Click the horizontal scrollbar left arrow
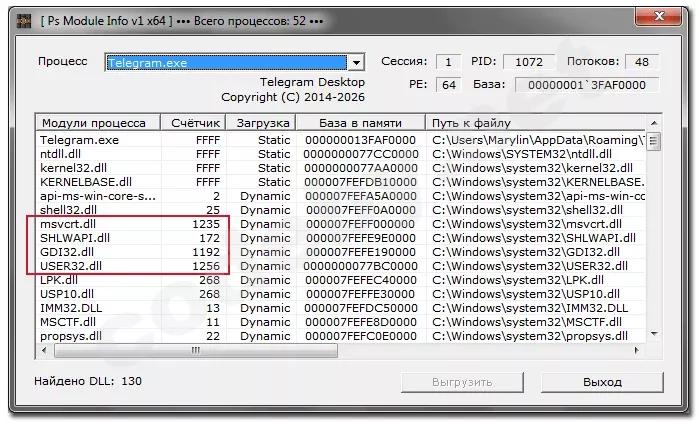This screenshot has height=422, width=699. click(x=44, y=350)
